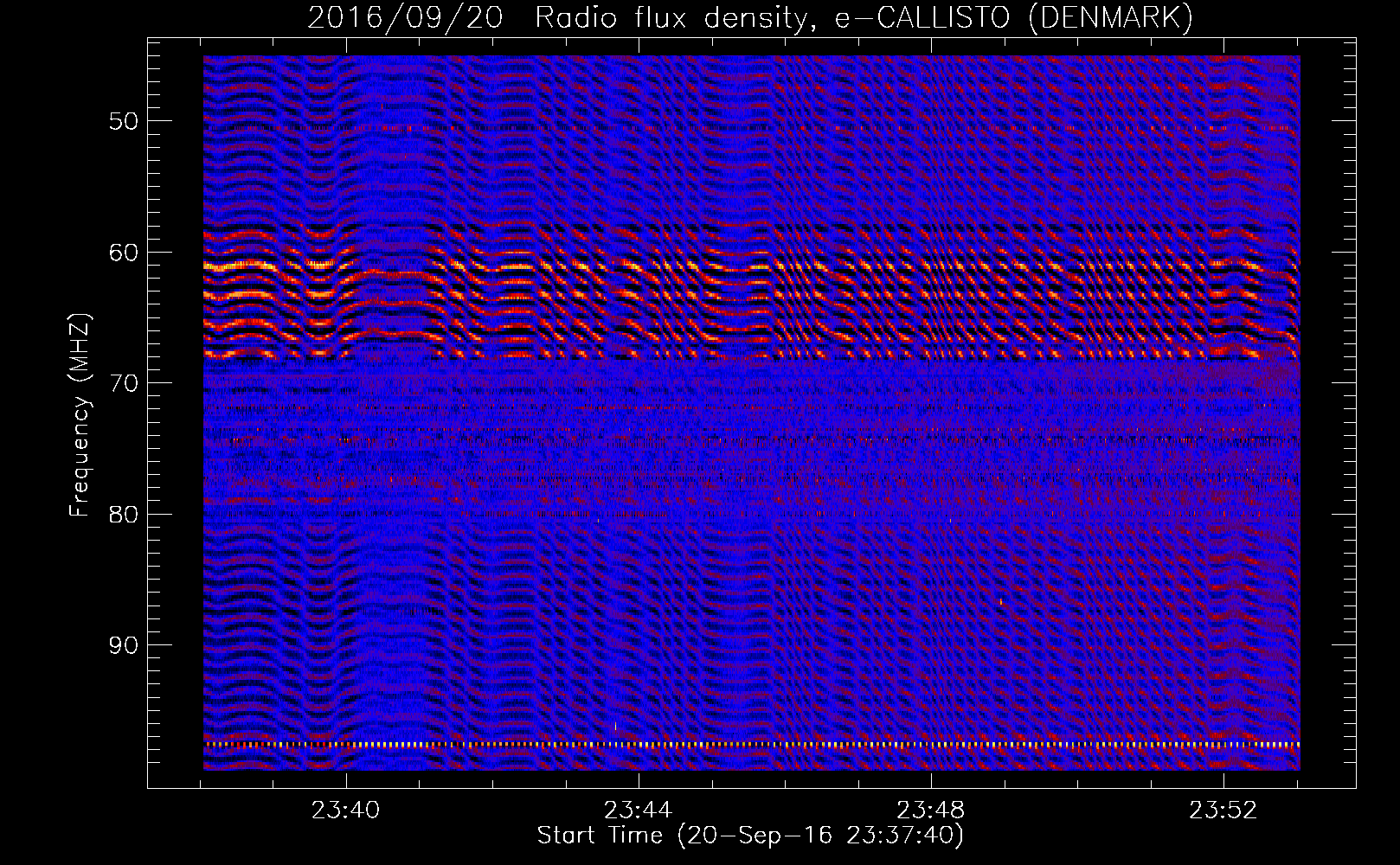The height and width of the screenshot is (865, 1400).
Task: Click the plot title "Radio flux density, e-CALLISTO (DENMARK)"
Action: click(864, 18)
